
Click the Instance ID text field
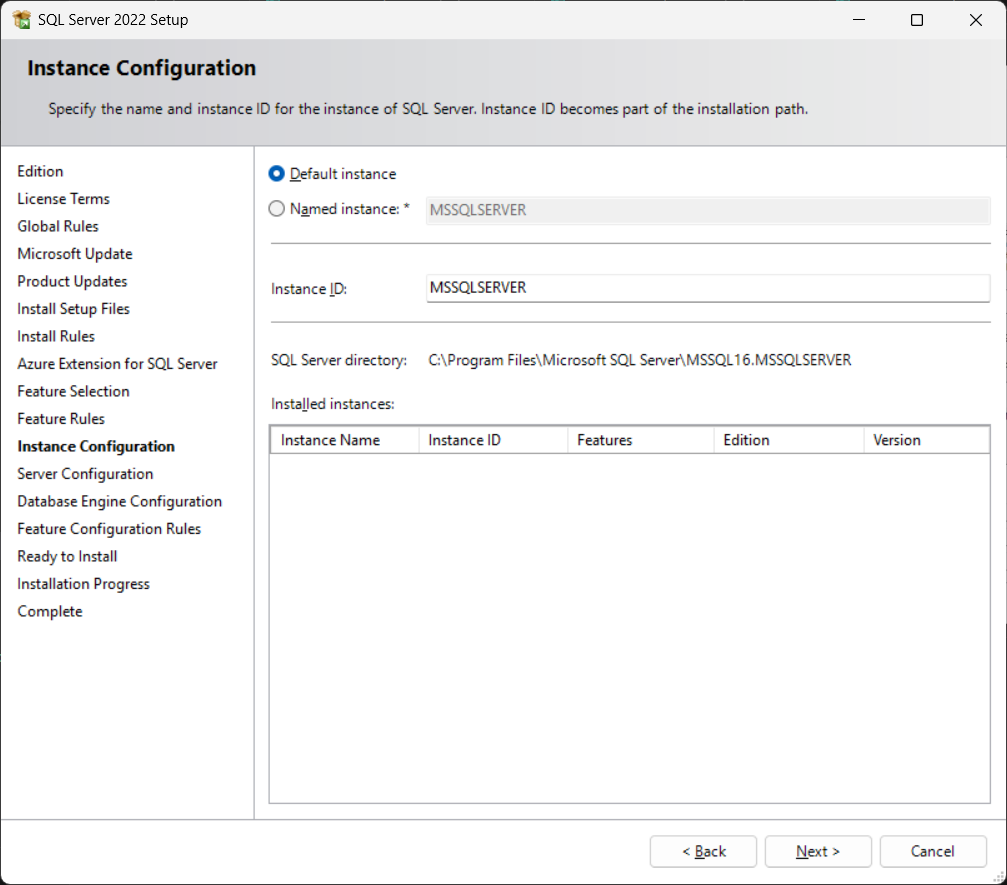(x=707, y=288)
